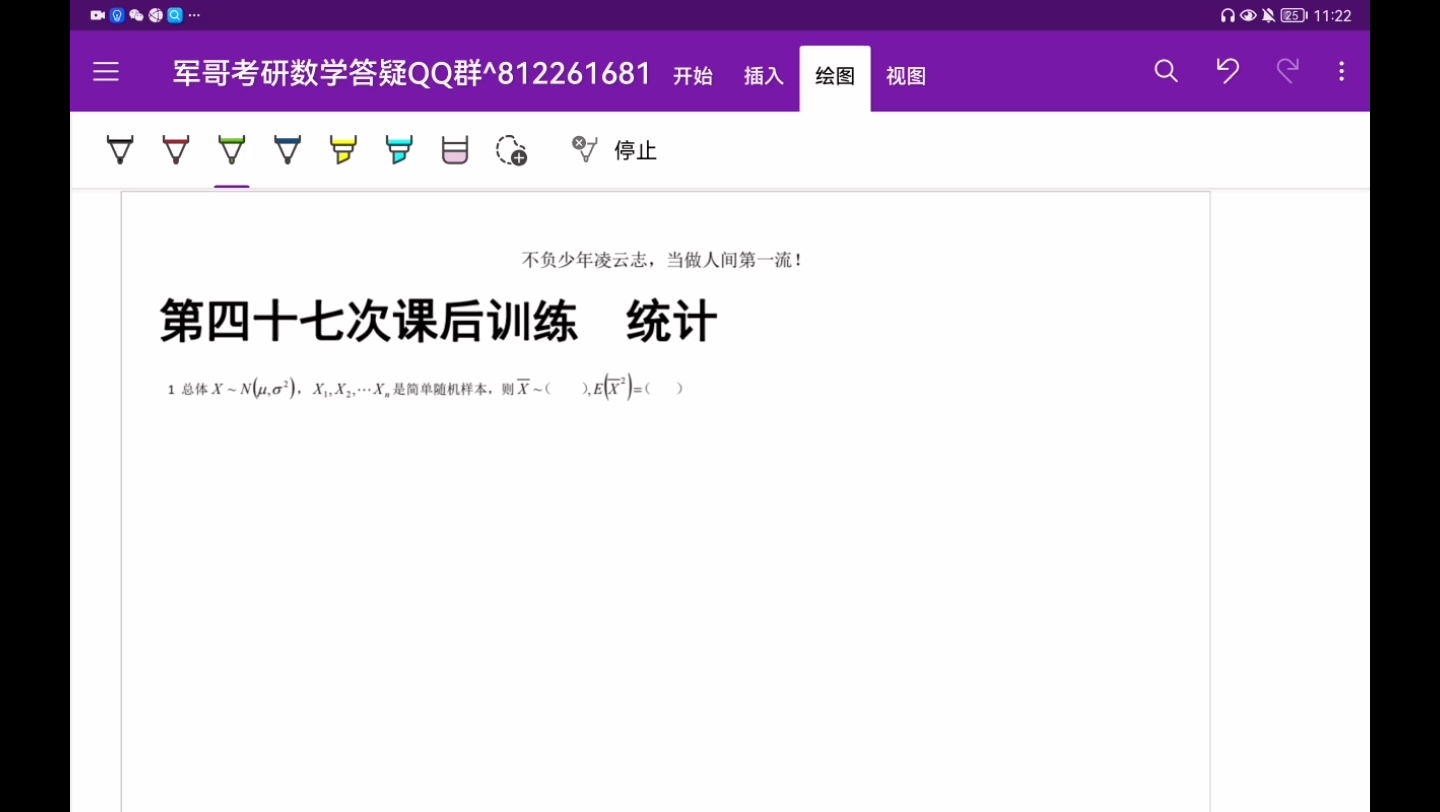Choose the teal highlighter
This screenshot has width=1440, height=812.
coord(399,150)
